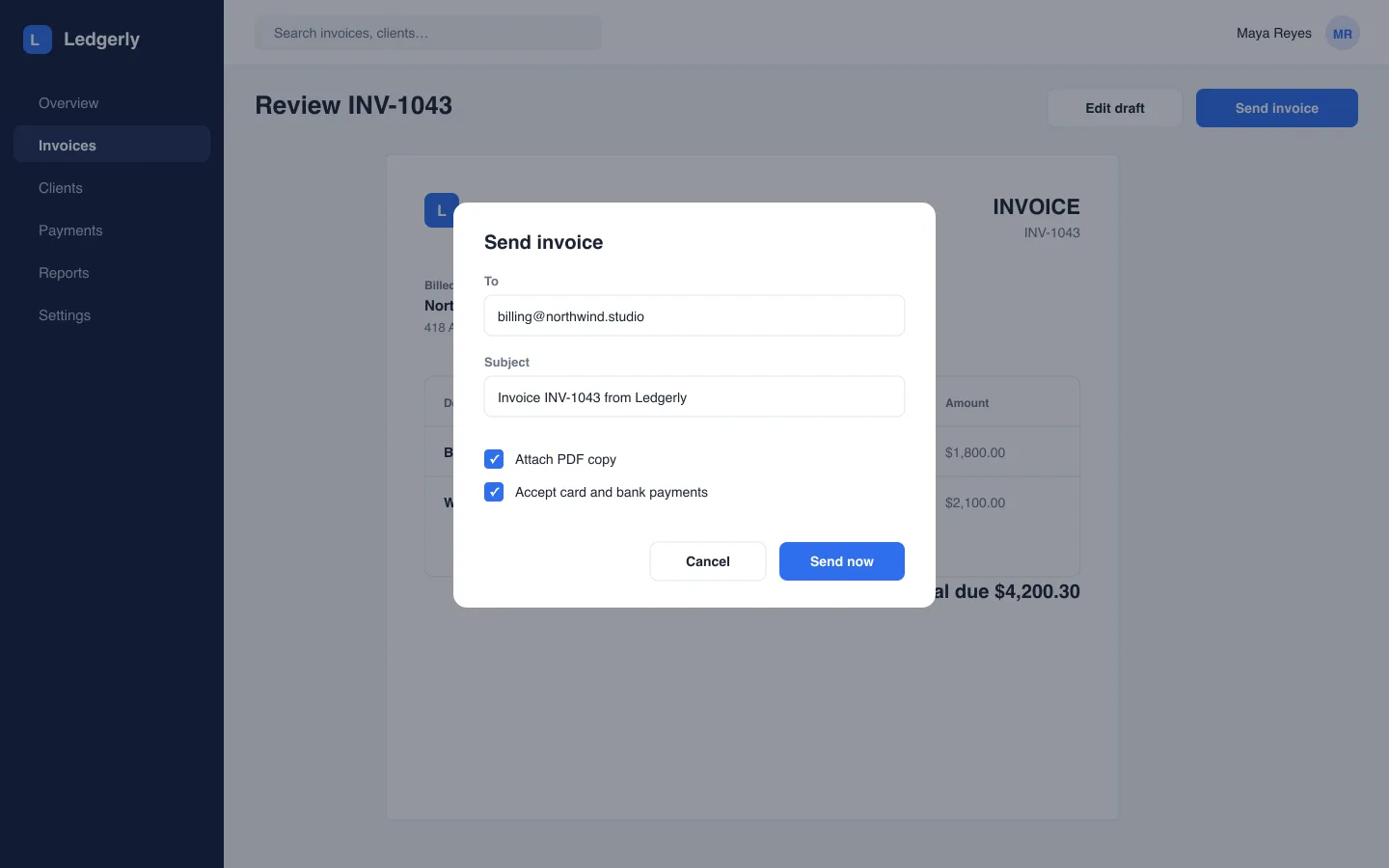Screen dimensions: 1389x868
Task: Uncheck Attach PDF copy checkbox
Action: pyautogui.click(x=494, y=459)
